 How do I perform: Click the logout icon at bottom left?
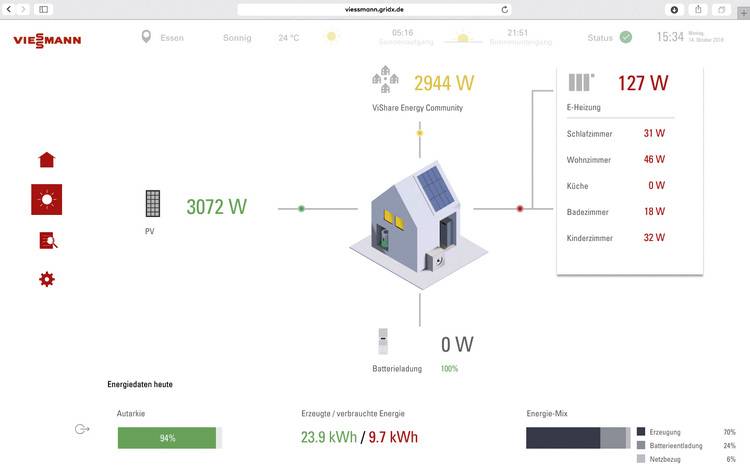82,429
